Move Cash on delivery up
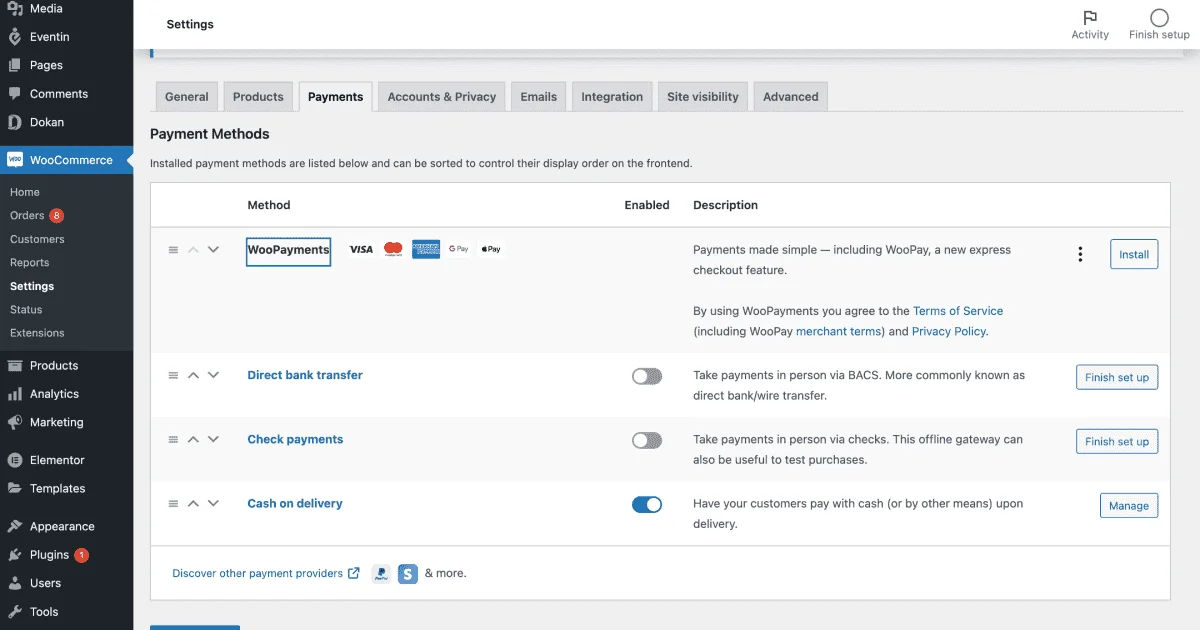 tap(194, 503)
